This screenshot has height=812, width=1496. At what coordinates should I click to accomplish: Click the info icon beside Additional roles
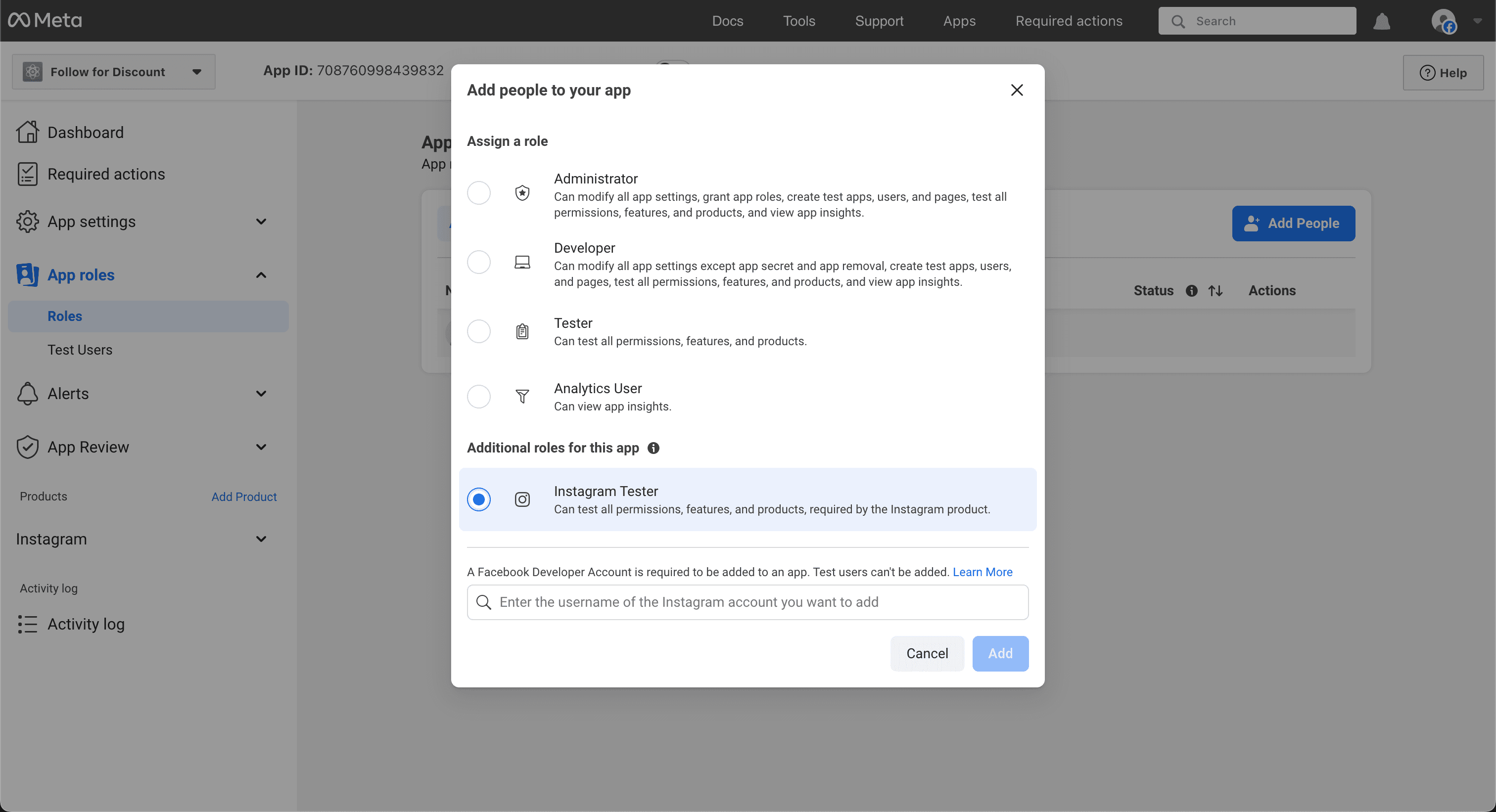[654, 448]
